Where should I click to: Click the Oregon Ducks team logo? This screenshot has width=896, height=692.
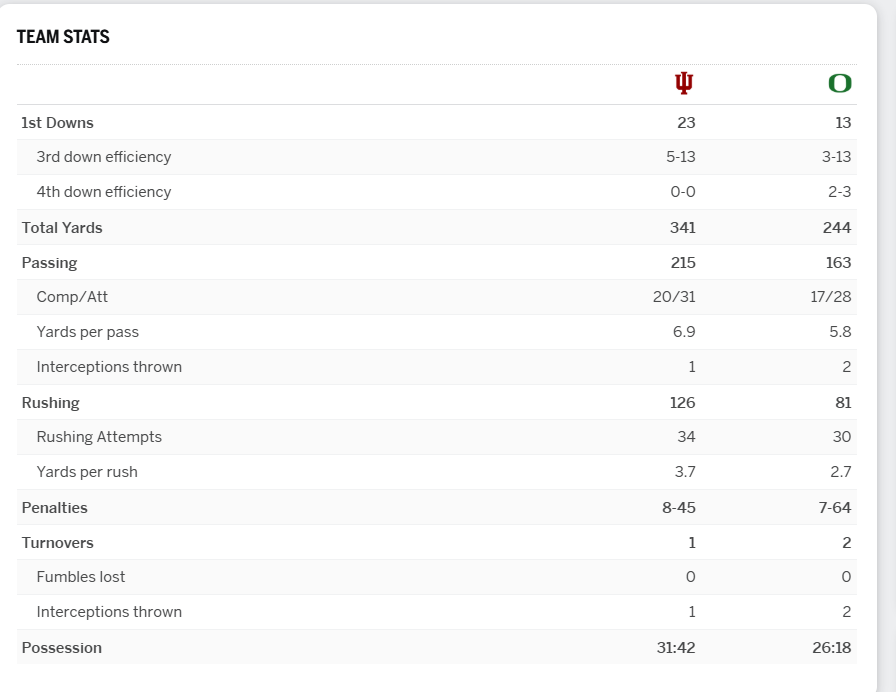pyautogui.click(x=840, y=83)
